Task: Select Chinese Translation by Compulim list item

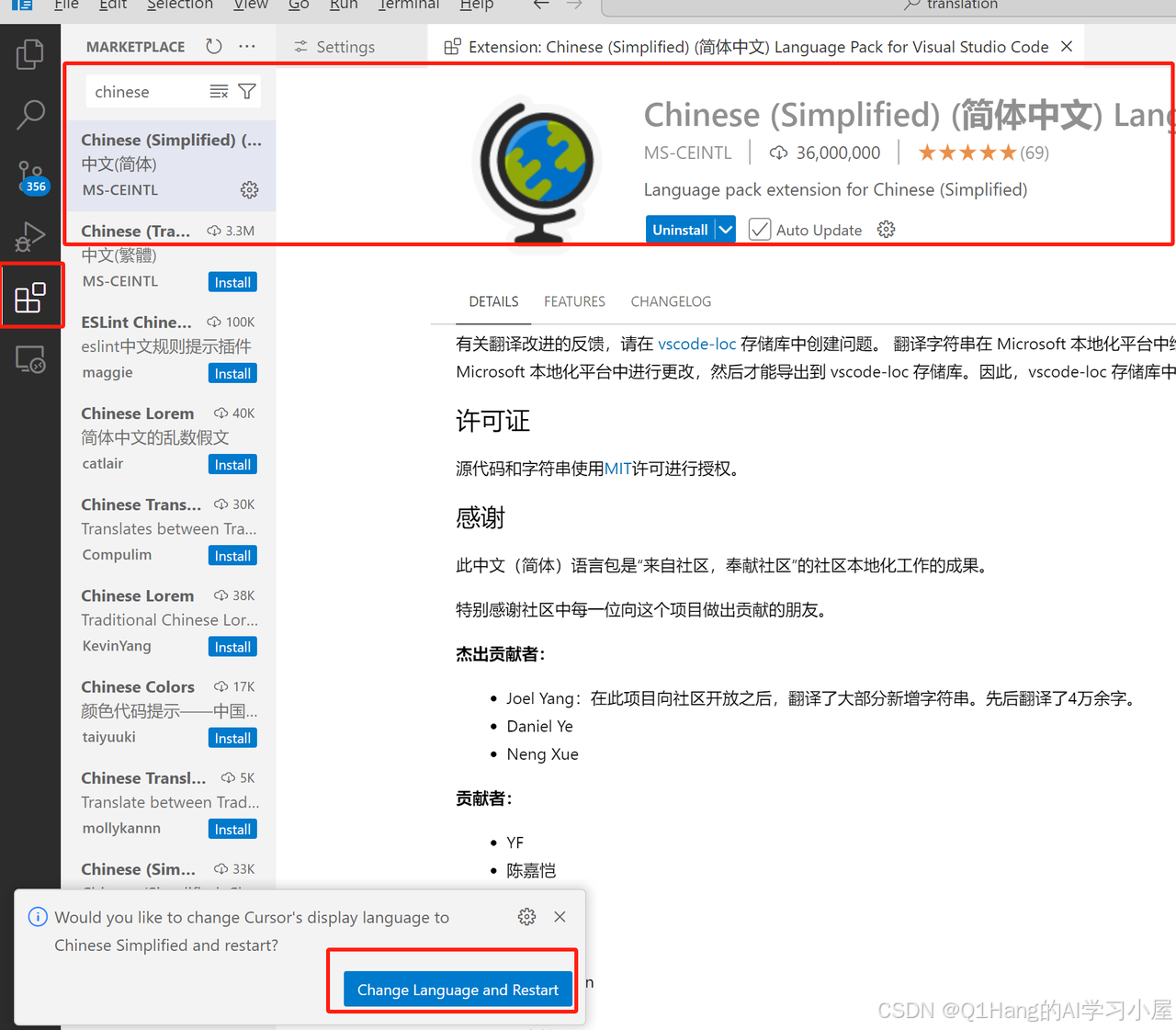Action: click(169, 529)
